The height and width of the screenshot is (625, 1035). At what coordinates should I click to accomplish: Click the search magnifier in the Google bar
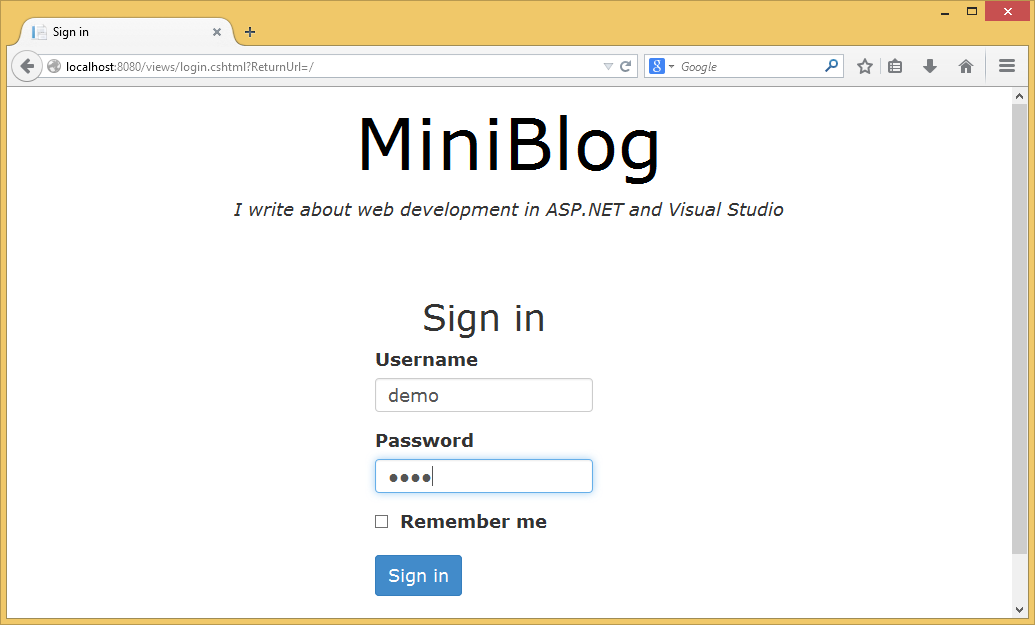[831, 66]
